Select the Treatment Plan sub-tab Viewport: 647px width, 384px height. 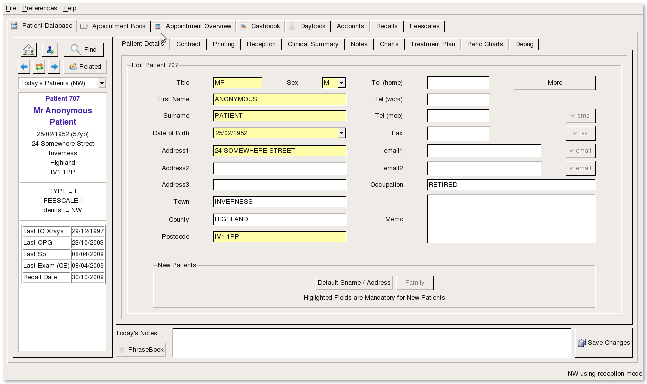point(433,44)
